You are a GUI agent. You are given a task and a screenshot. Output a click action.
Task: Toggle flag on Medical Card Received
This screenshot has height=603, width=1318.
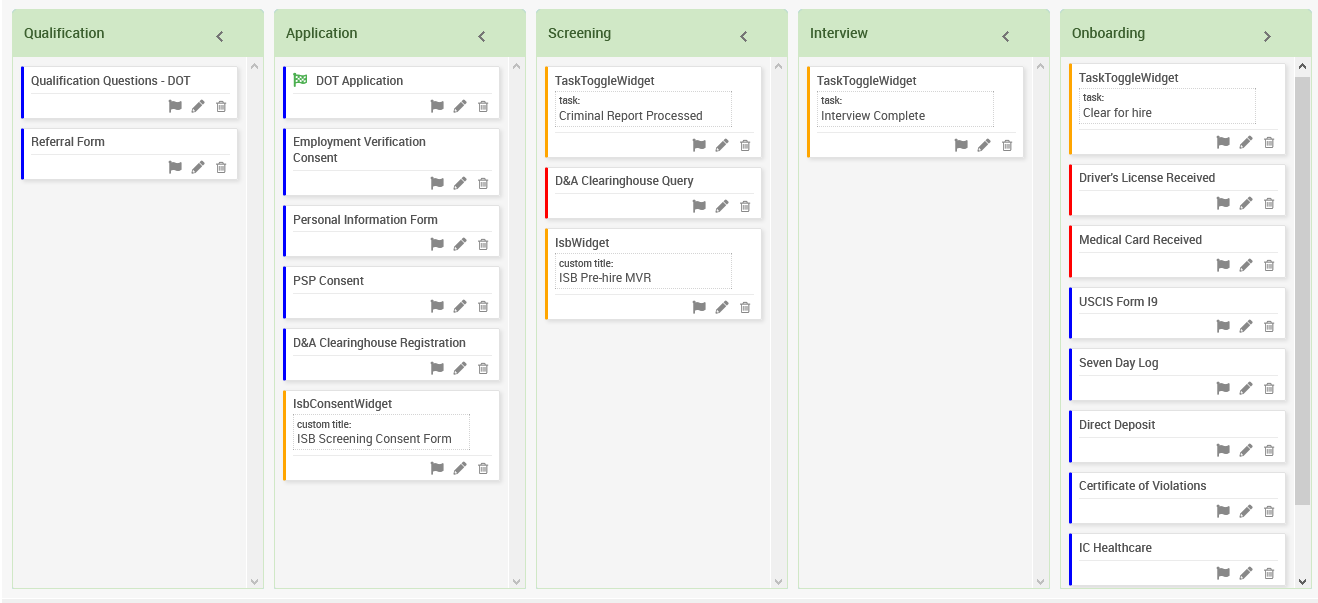(x=1223, y=265)
